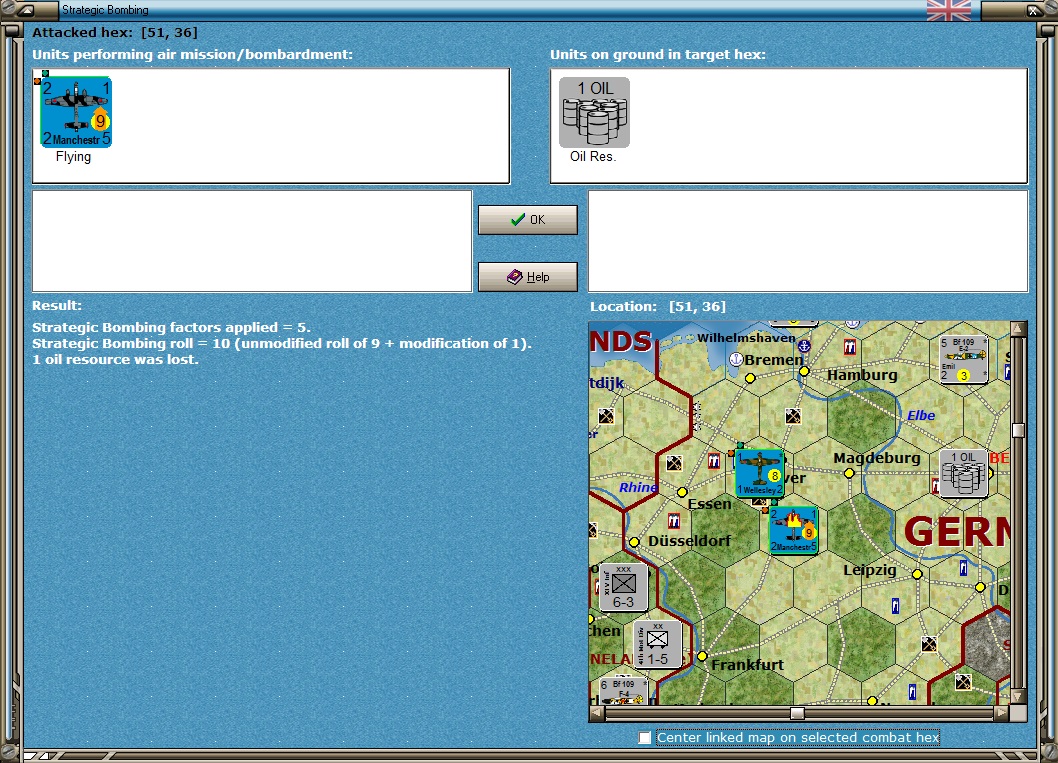The width and height of the screenshot is (1058, 763).
Task: Click the Frankfurt city label on the map
Action: [x=748, y=665]
